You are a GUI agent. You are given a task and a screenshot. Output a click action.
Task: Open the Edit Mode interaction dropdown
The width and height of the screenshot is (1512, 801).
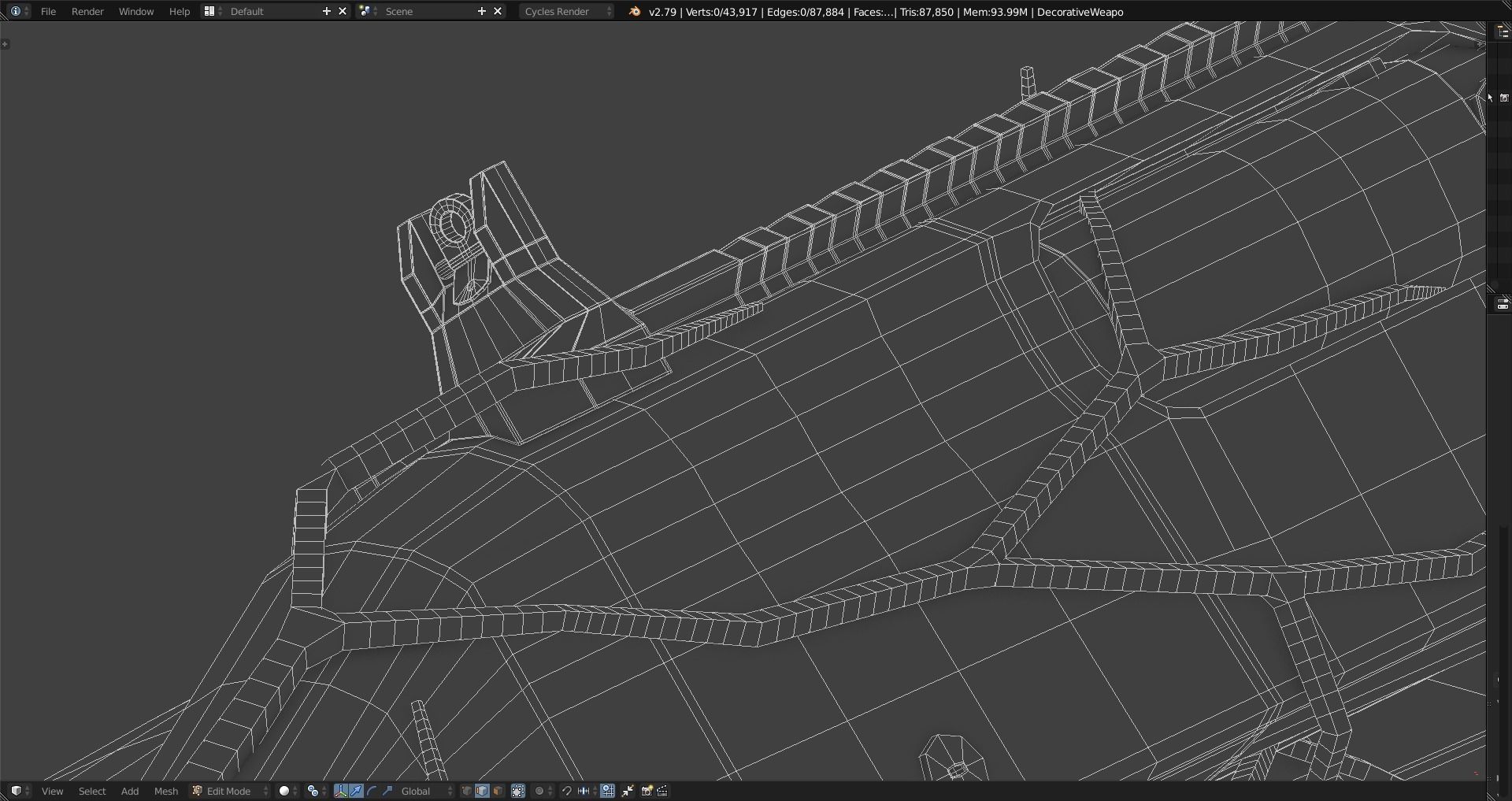[230, 791]
